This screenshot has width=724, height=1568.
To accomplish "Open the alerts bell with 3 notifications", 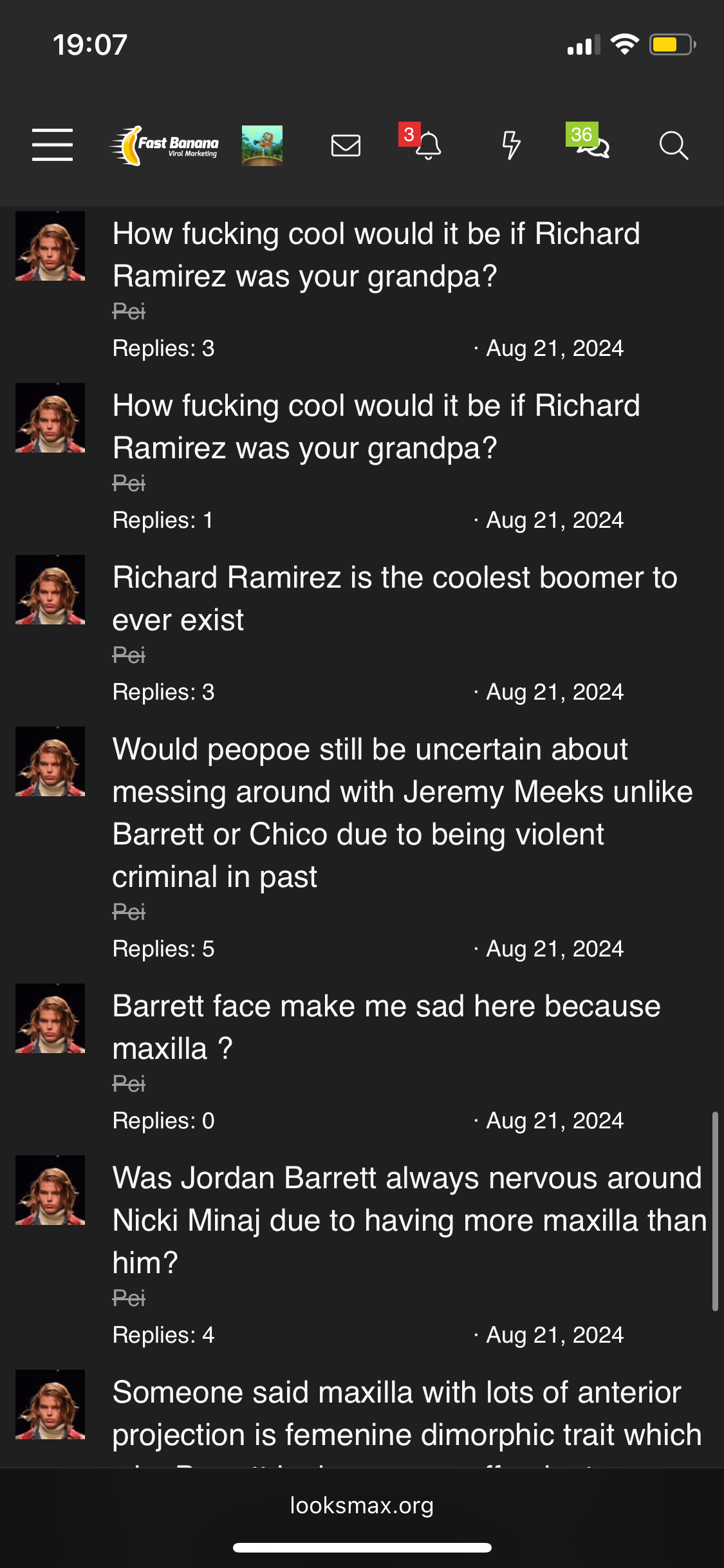I will [x=427, y=145].
